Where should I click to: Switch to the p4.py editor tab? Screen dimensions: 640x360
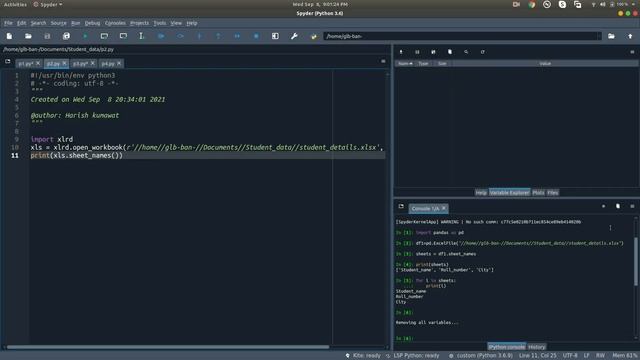tap(107, 64)
